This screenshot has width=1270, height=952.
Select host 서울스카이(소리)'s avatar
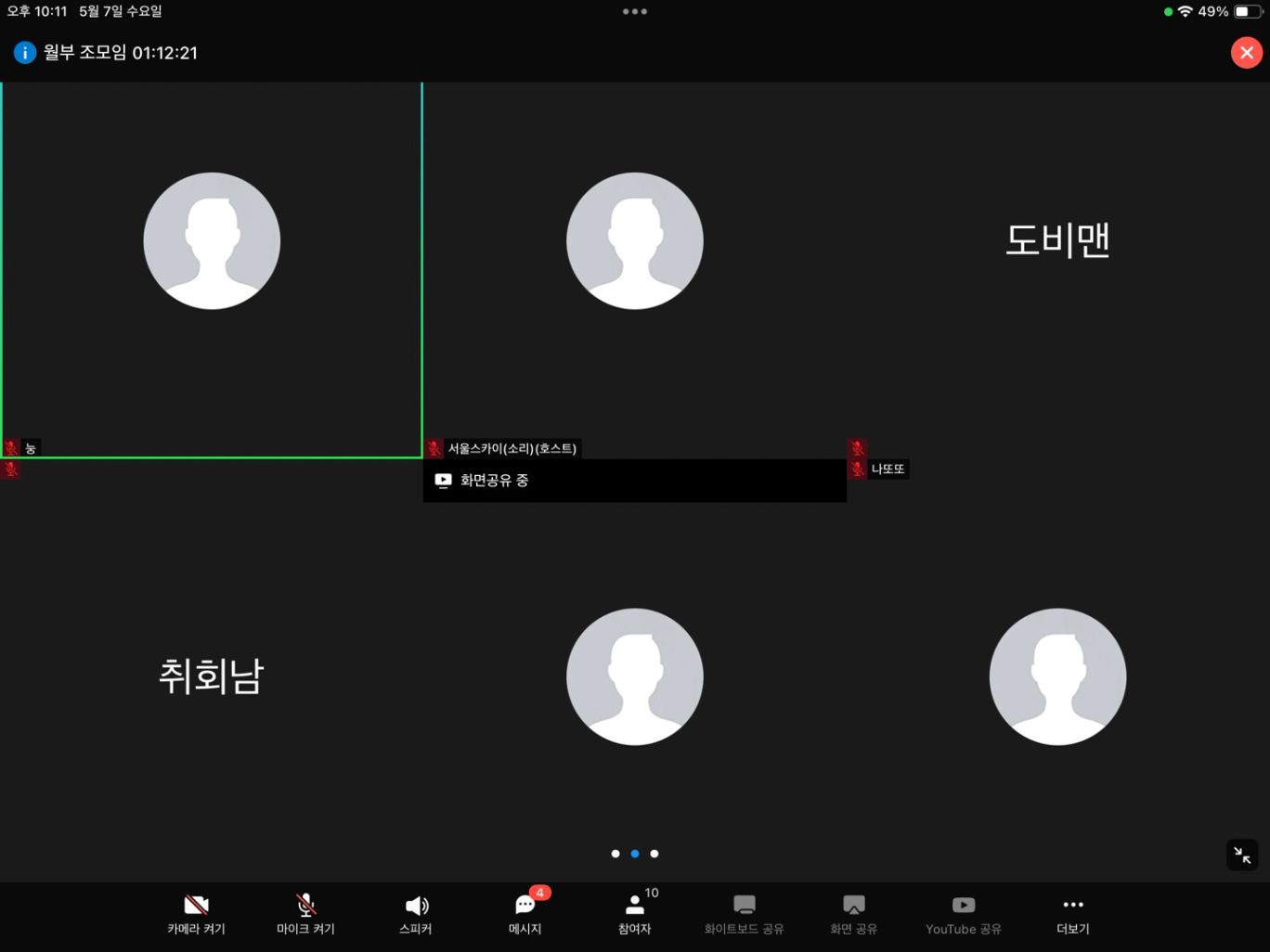pos(635,241)
